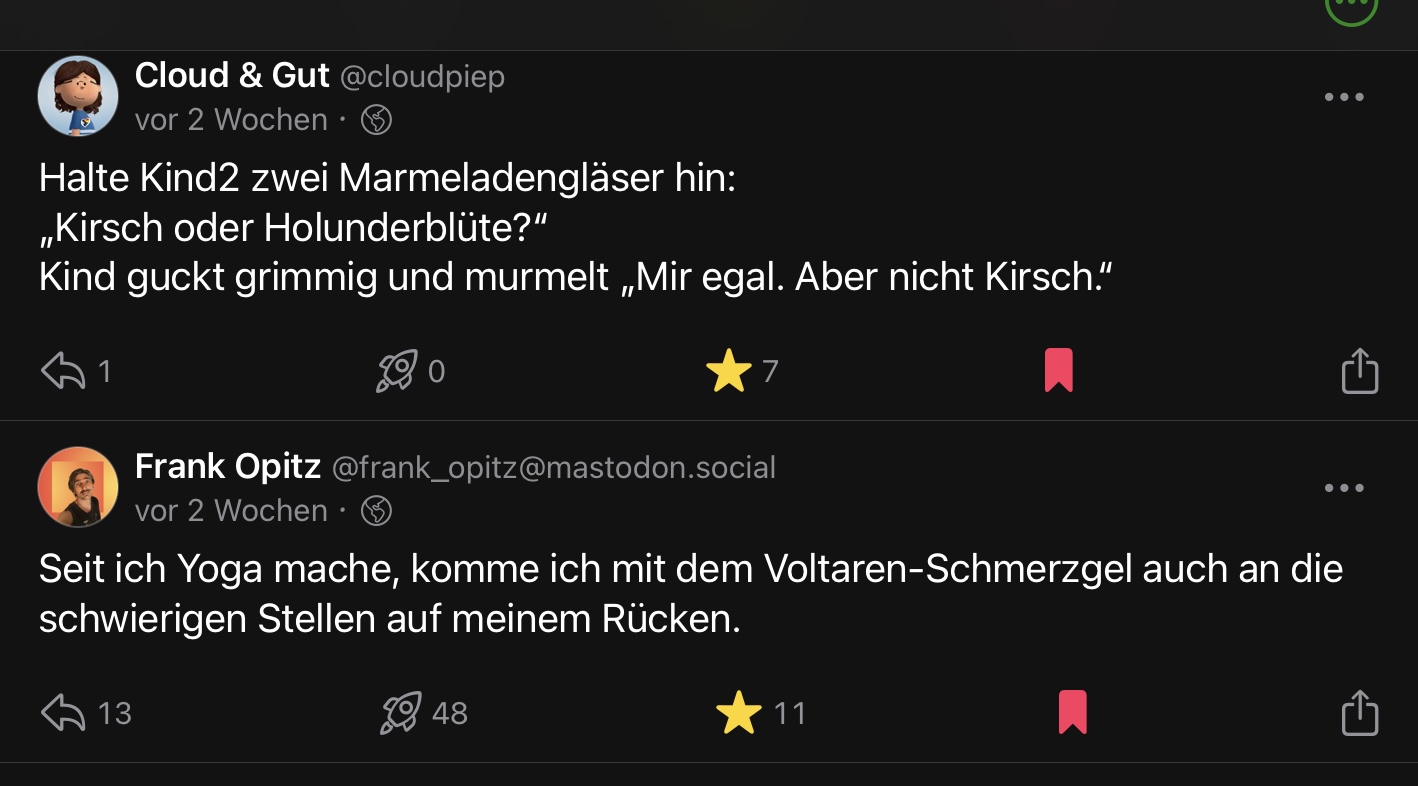Boost Frank Opitz's Voltaren post

401,713
